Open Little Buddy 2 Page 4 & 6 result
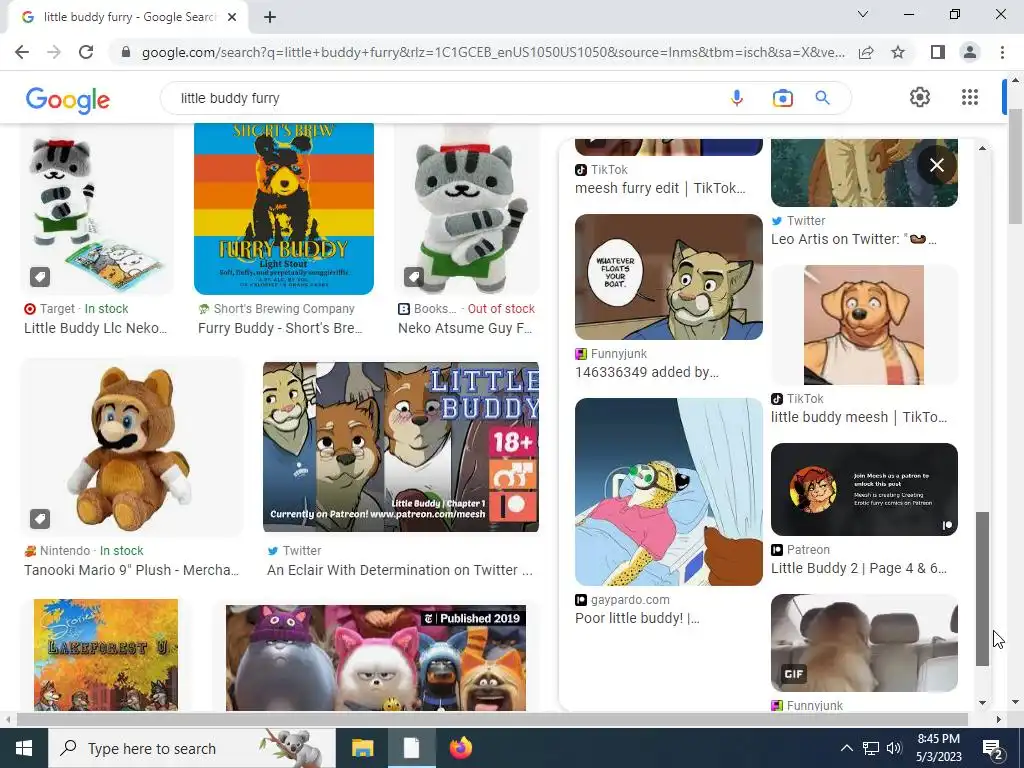Screen dimensions: 1024x768 pos(859,568)
